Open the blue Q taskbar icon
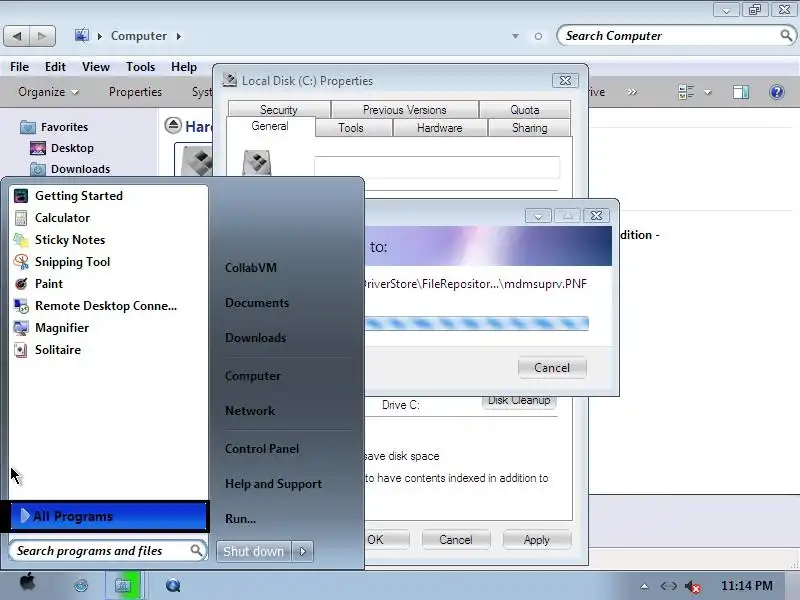The image size is (800, 600). [x=173, y=585]
